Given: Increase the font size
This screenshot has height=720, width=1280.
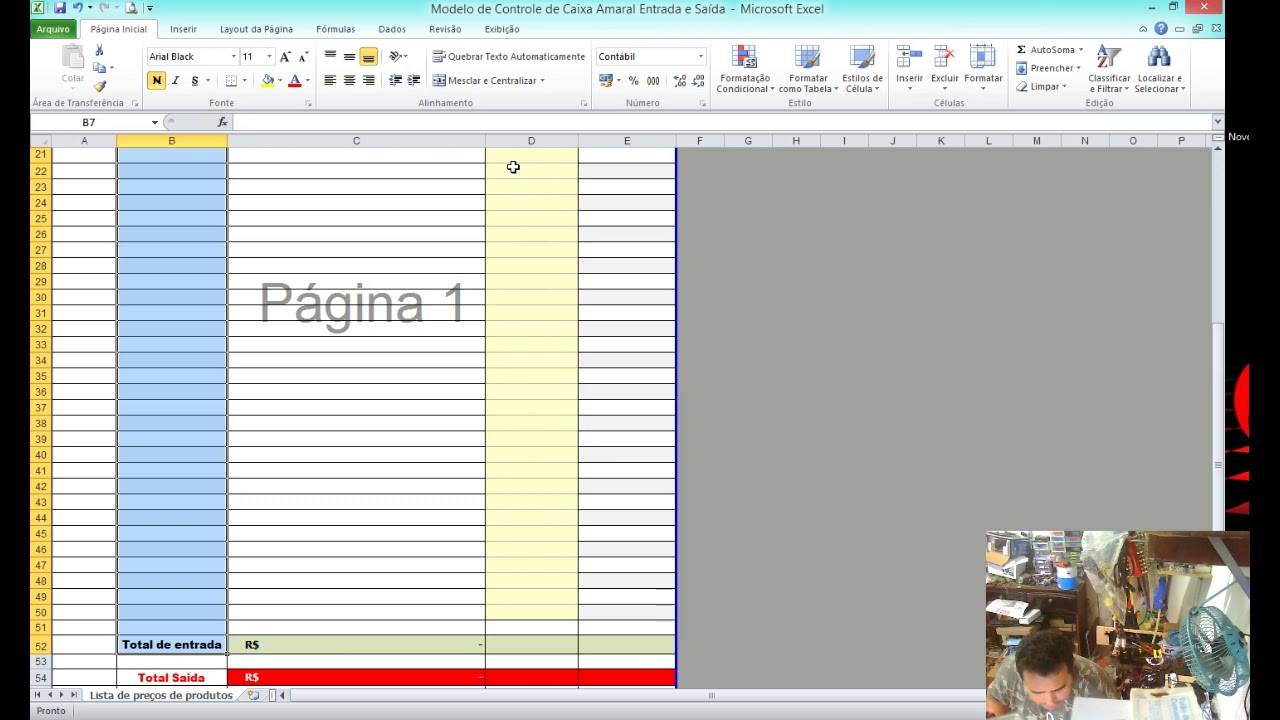Looking at the screenshot, I should click(285, 57).
